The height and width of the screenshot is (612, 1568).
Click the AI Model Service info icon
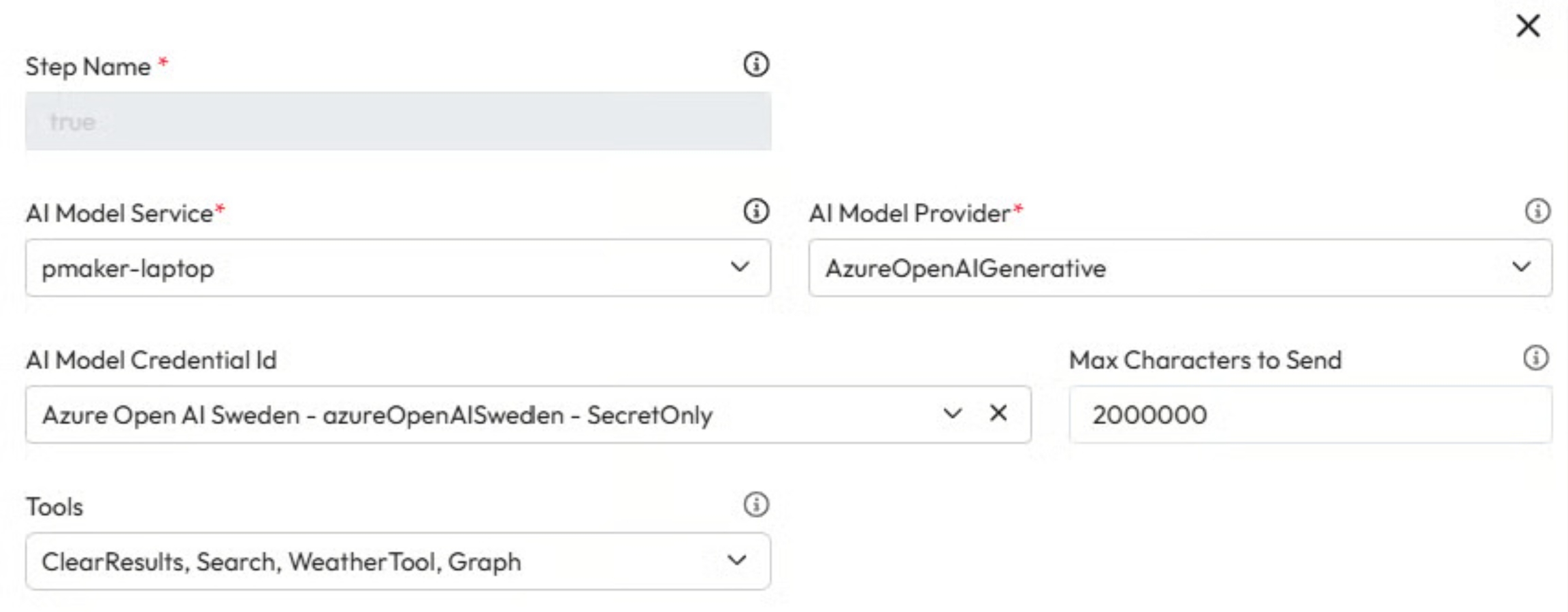755,211
